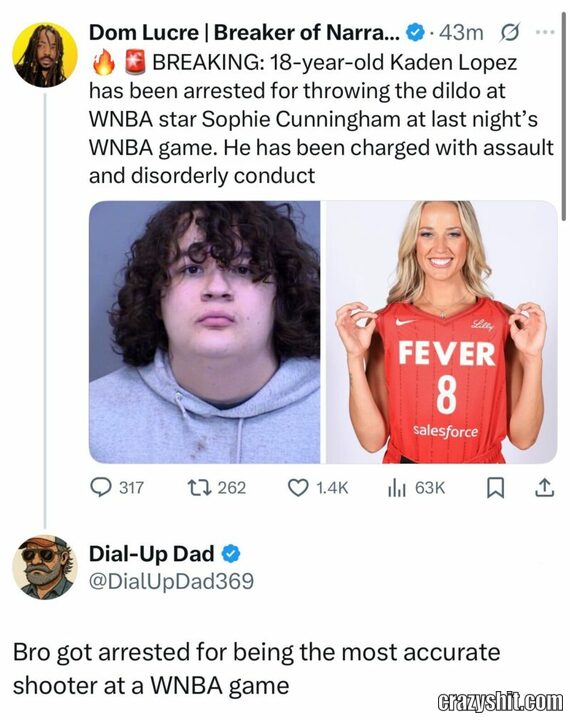
Task: Click Dom Lucre's blue verified badge
Action: point(416,33)
